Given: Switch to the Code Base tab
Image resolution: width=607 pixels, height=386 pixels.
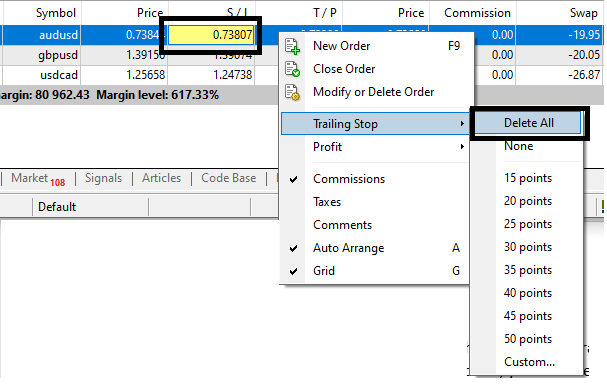Looking at the screenshot, I should pyautogui.click(x=228, y=178).
